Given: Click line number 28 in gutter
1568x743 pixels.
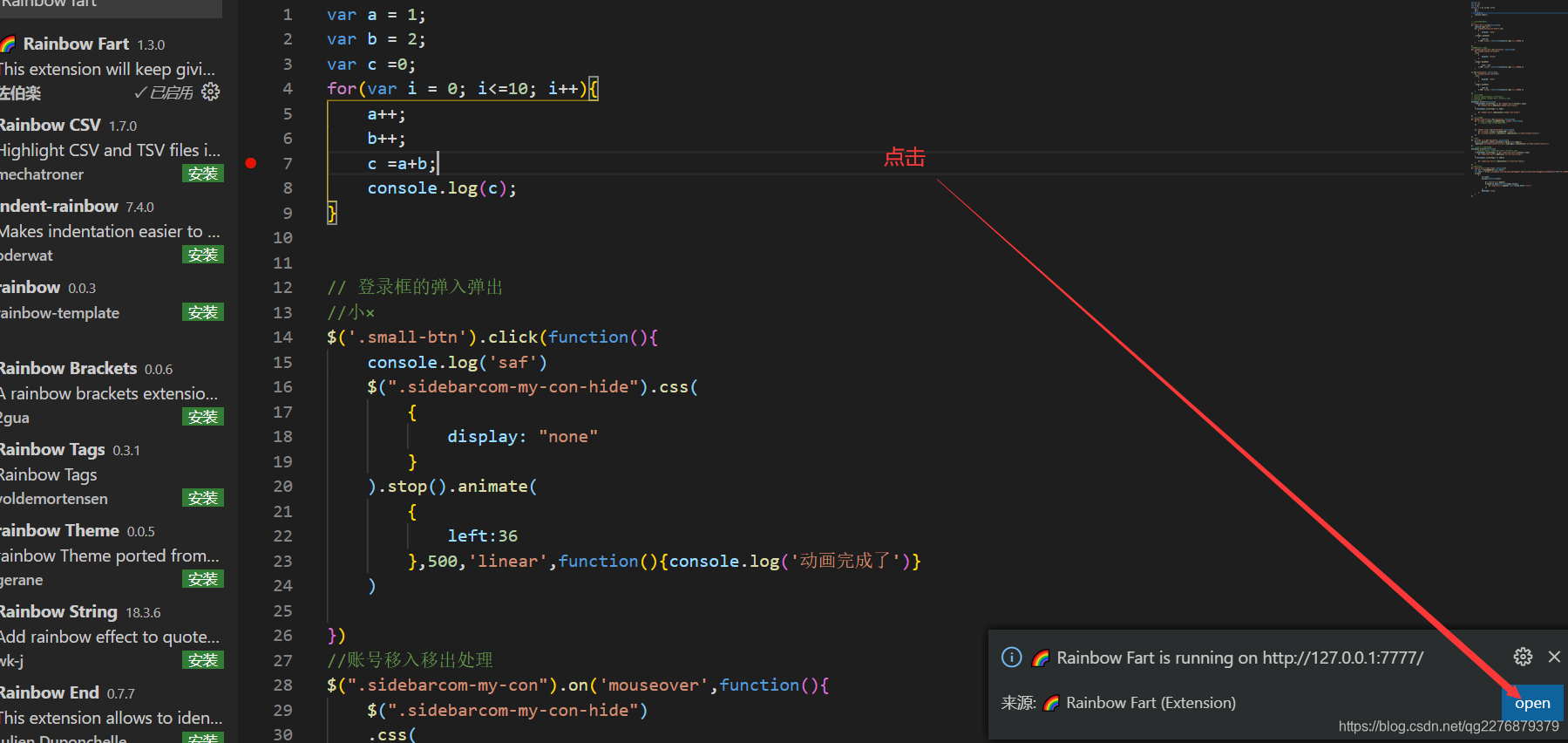Looking at the screenshot, I should (282, 685).
